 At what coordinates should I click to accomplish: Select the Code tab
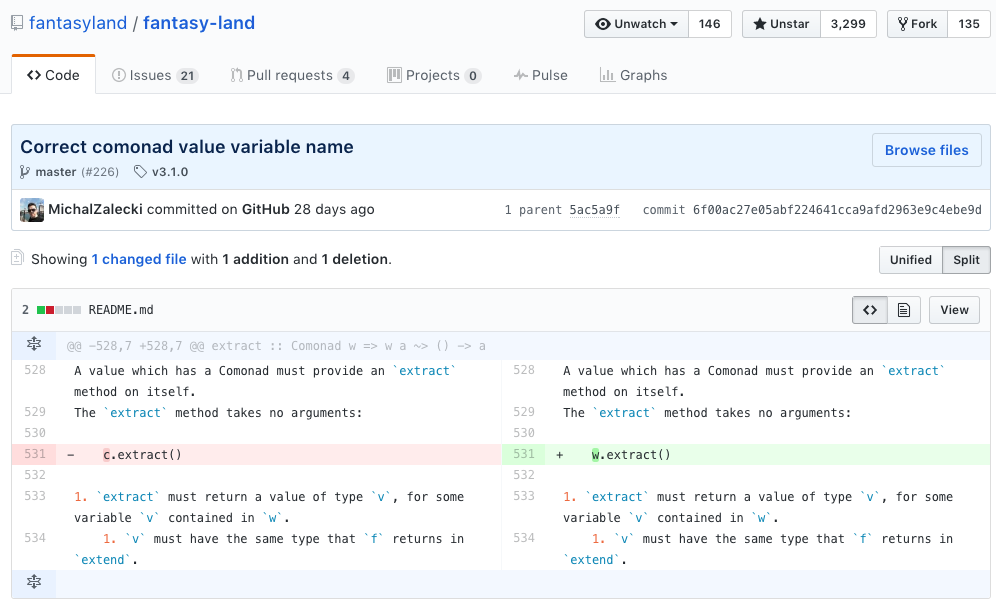coord(53,75)
